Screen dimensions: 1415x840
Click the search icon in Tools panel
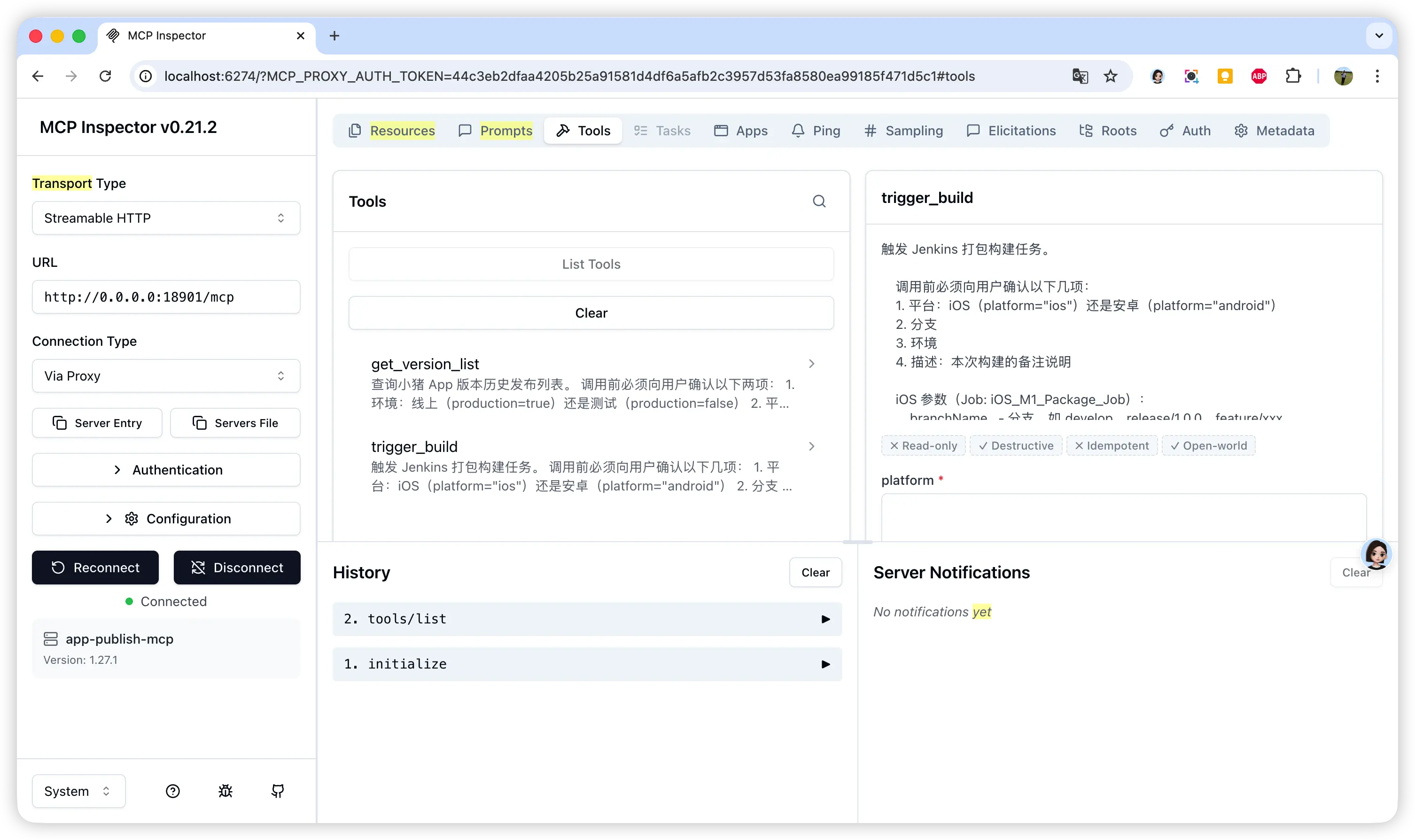[819, 202]
